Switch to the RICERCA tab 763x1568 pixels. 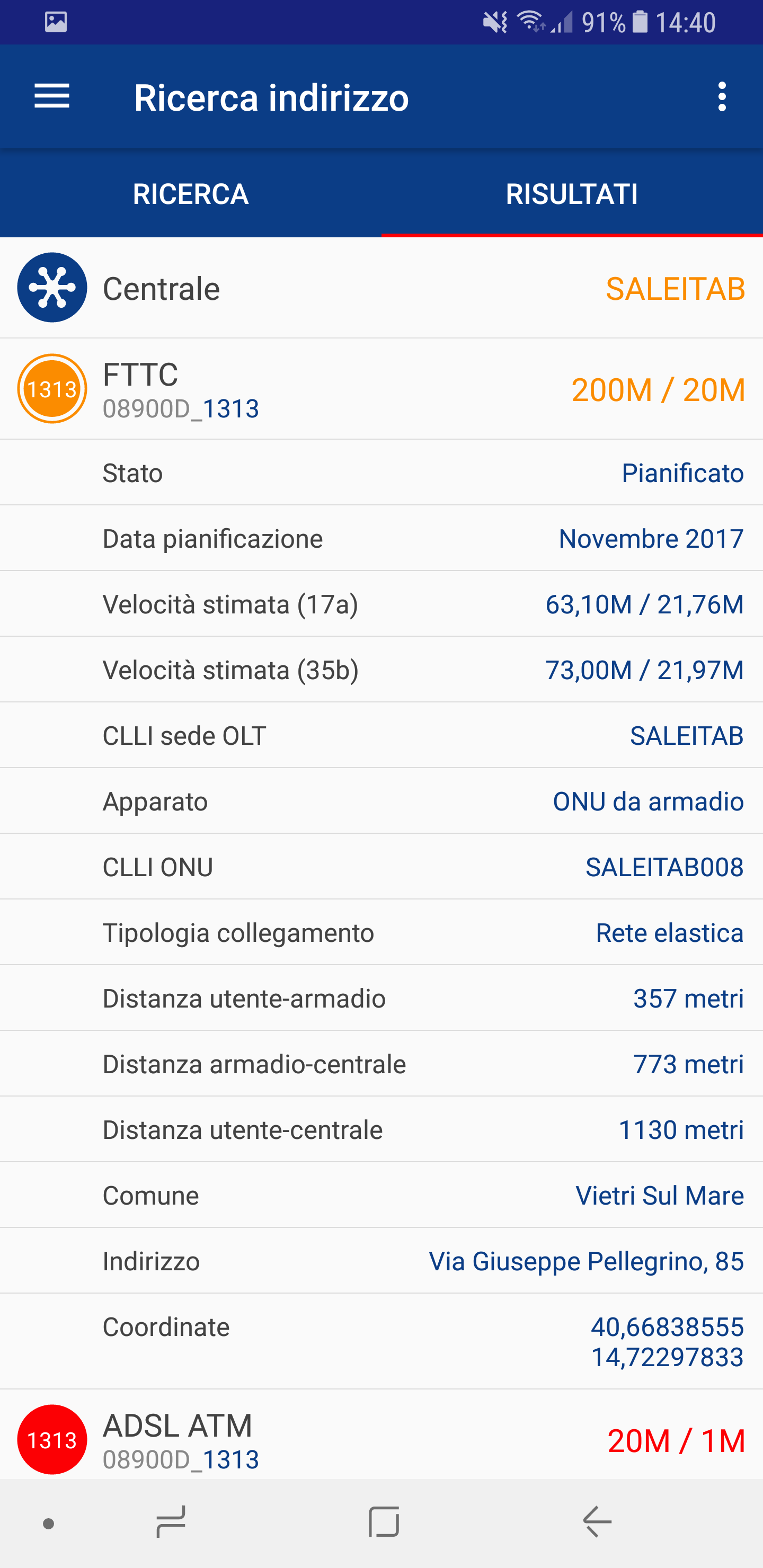191,194
